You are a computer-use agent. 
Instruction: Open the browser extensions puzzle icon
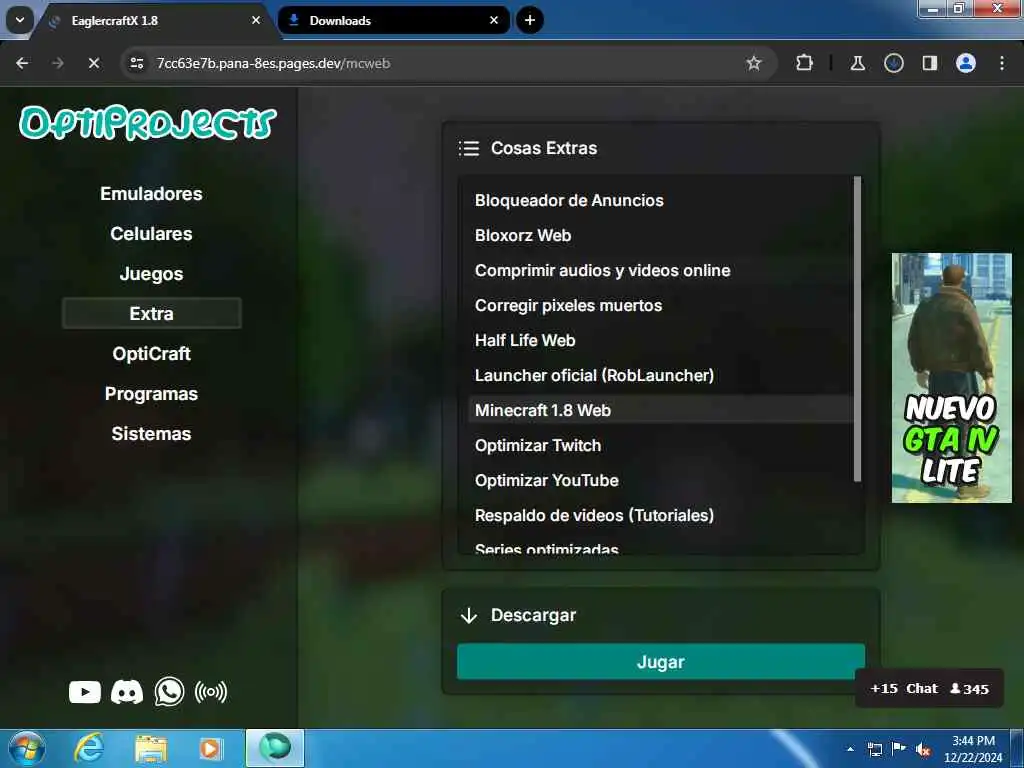tap(805, 63)
